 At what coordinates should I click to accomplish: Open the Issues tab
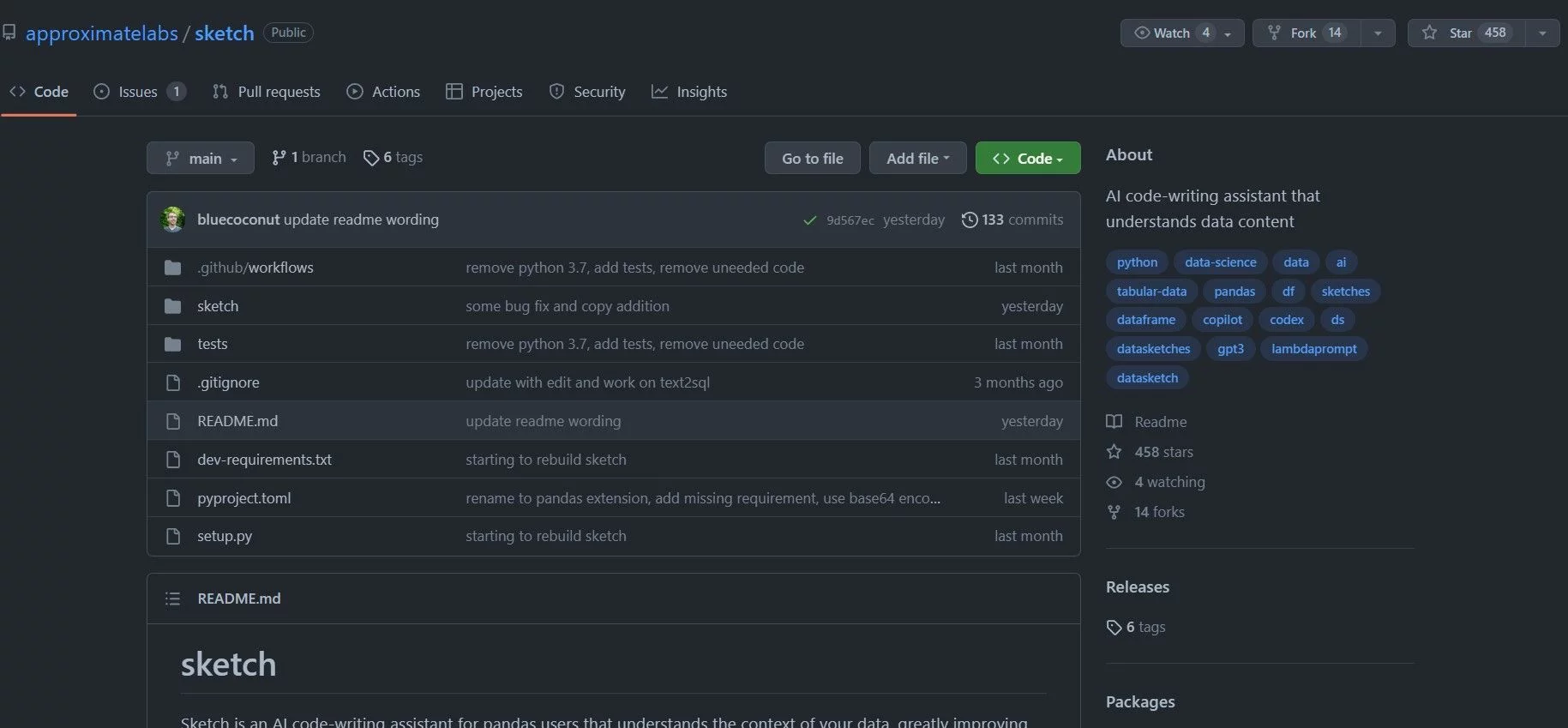tap(140, 92)
